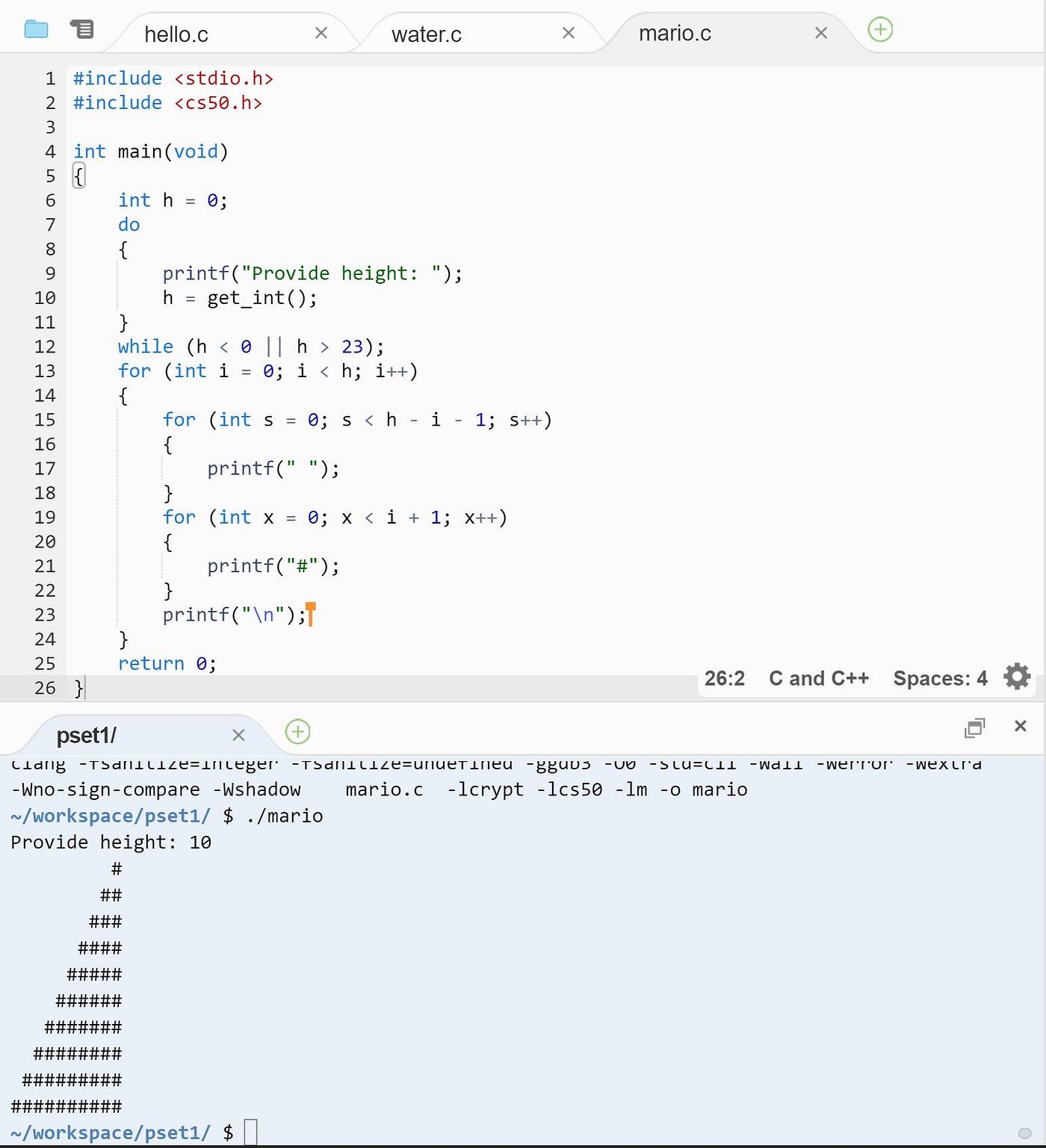The width and height of the screenshot is (1046, 1148).
Task: Click the round indicator at the terminal's lower right
Action: pyautogui.click(x=1025, y=1133)
